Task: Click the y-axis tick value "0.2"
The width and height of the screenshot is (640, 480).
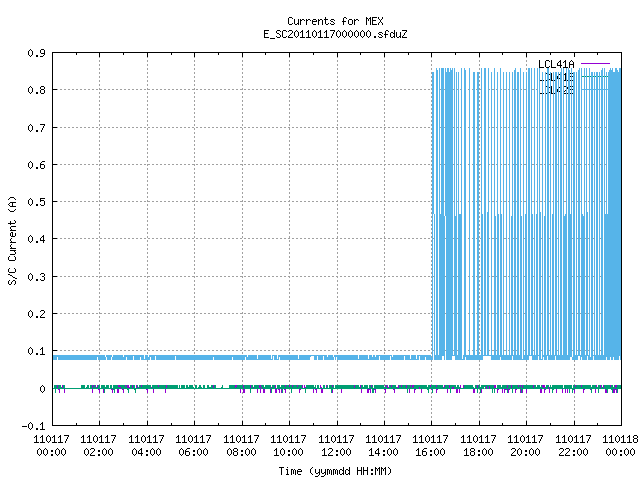Action: (36, 314)
